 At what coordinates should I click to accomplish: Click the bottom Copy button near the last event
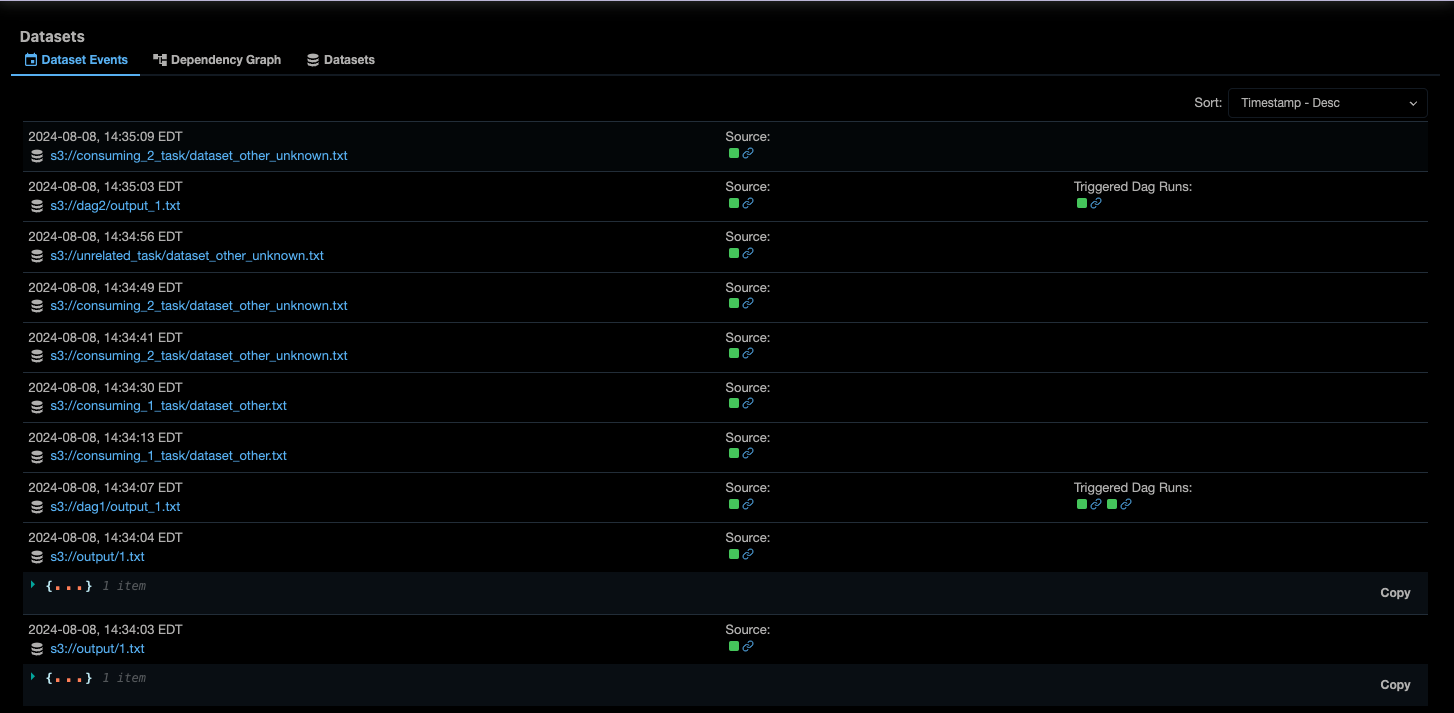pyautogui.click(x=1395, y=684)
